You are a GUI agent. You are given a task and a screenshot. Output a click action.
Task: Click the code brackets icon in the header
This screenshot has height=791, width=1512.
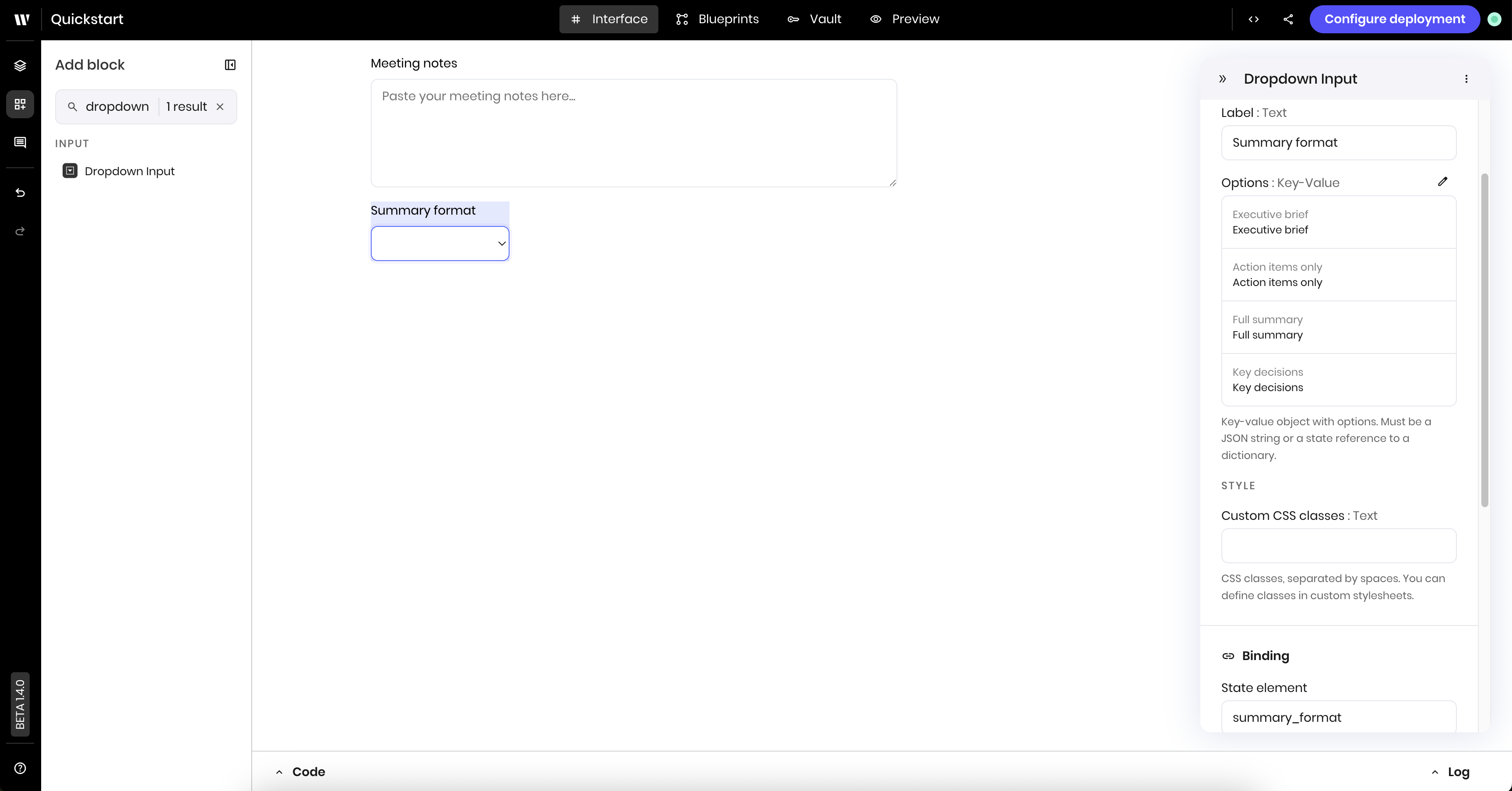tap(1254, 19)
